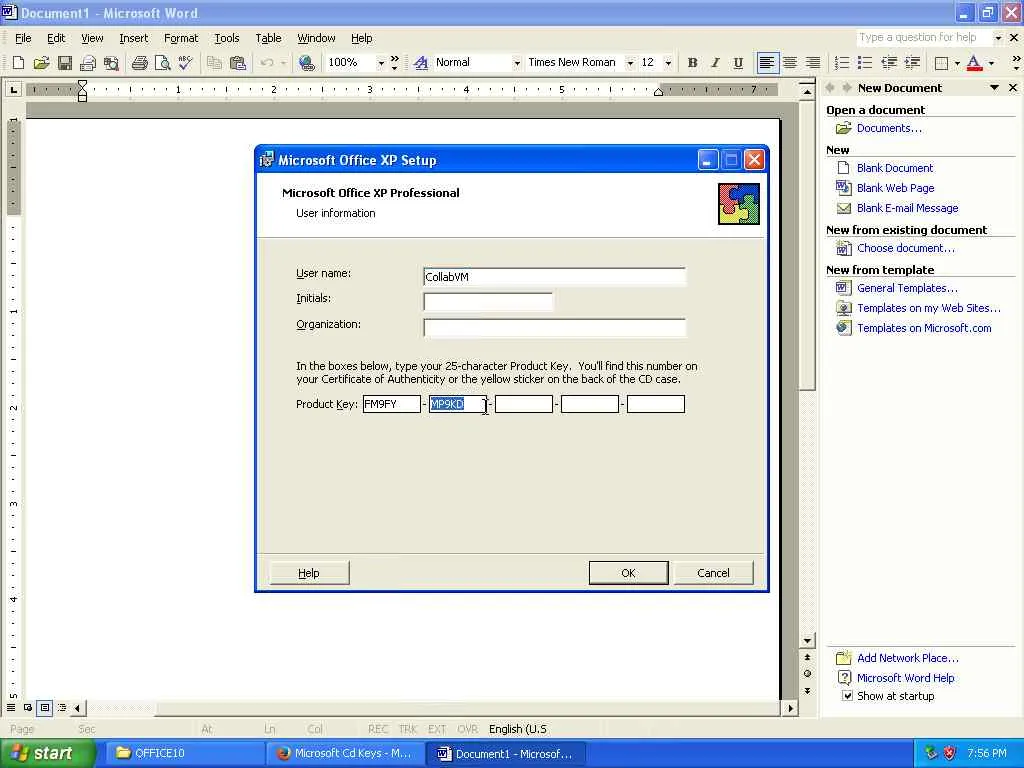The image size is (1024, 768).
Task: Switch to Microsoft Cd Keys Firefox window
Action: (x=344, y=753)
